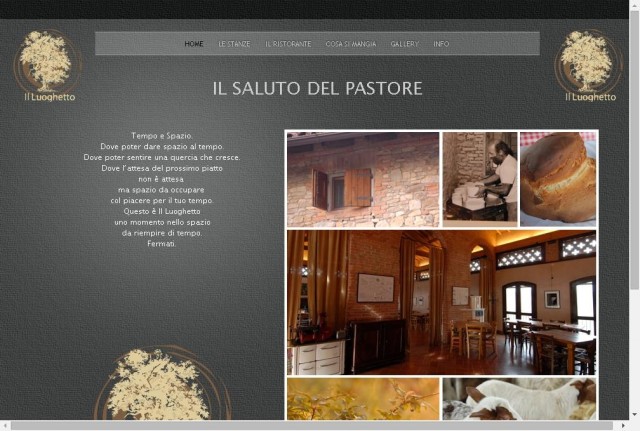Open the cheesemaker photo
This screenshot has height=431, width=640.
[x=480, y=179]
